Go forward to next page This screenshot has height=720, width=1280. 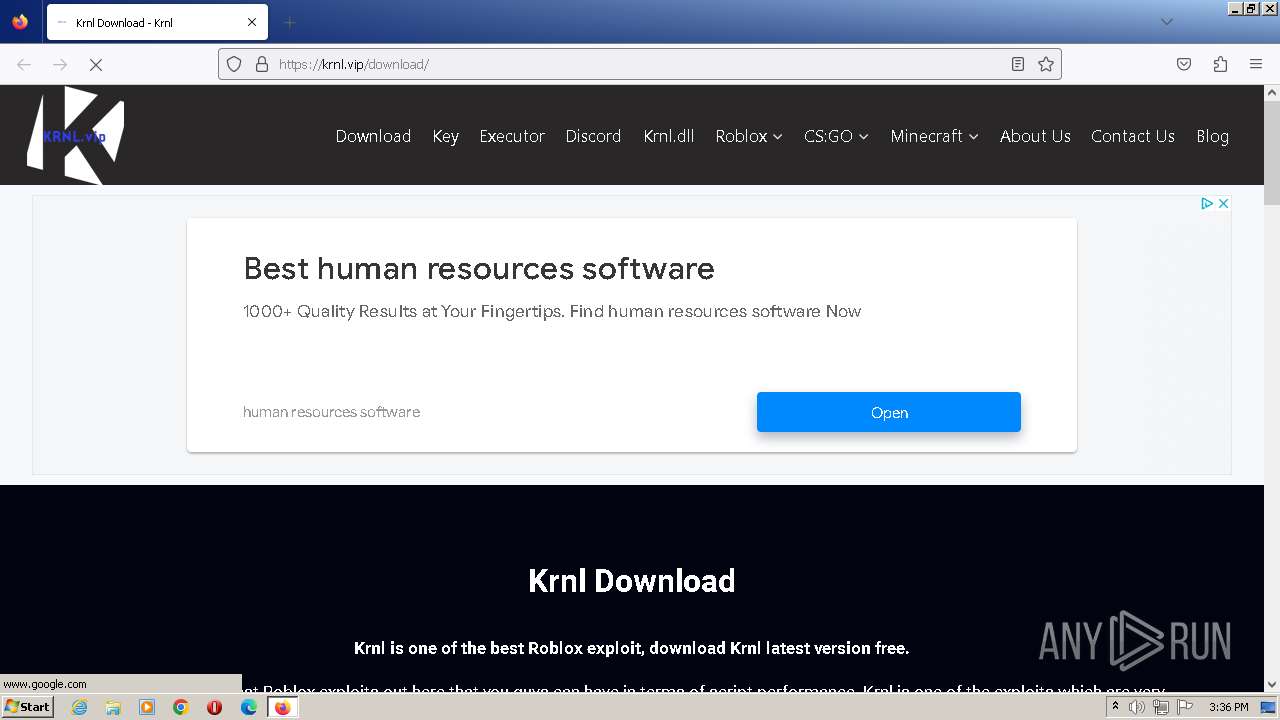pyautogui.click(x=60, y=64)
